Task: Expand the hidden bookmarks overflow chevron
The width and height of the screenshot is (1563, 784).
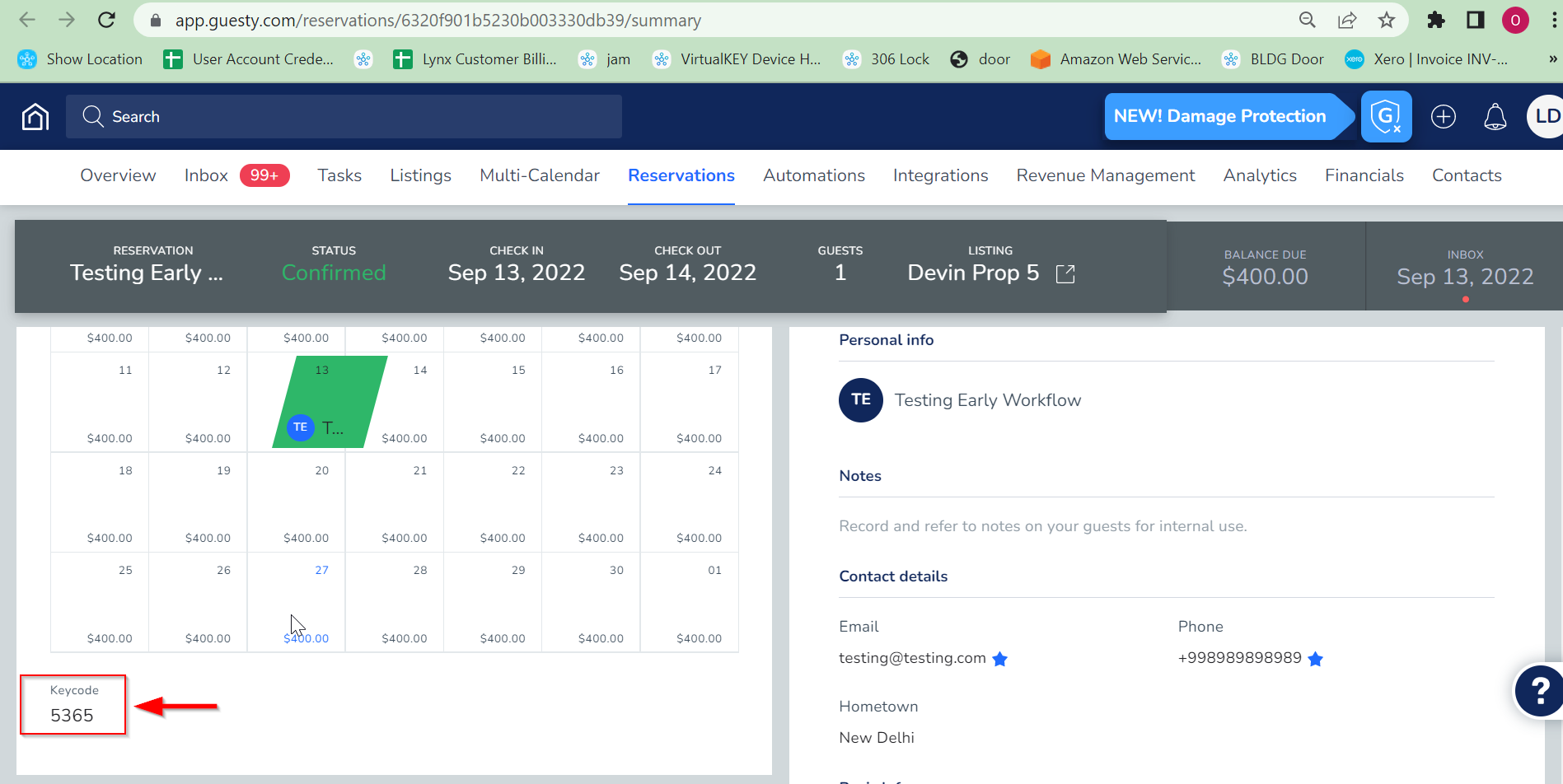Action: coord(1552,59)
